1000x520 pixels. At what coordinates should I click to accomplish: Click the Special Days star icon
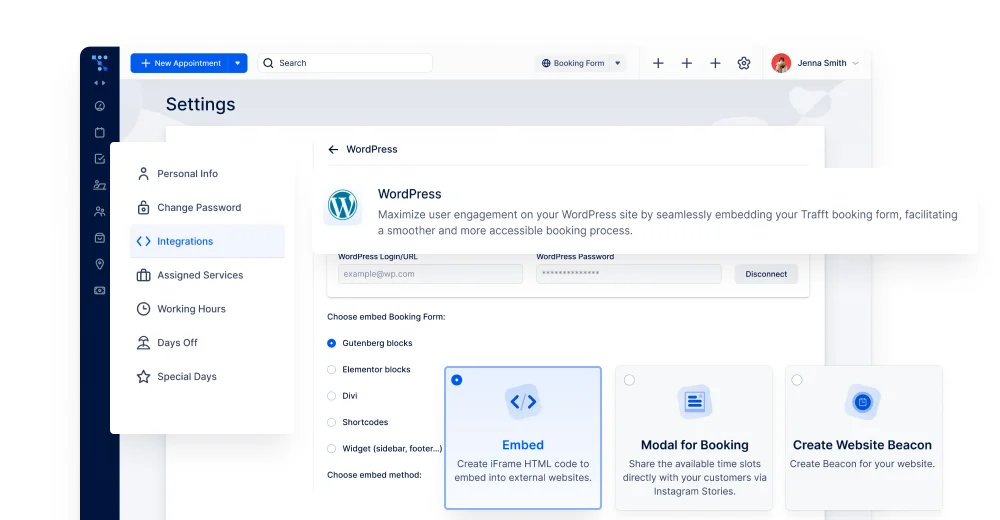pyautogui.click(x=143, y=376)
